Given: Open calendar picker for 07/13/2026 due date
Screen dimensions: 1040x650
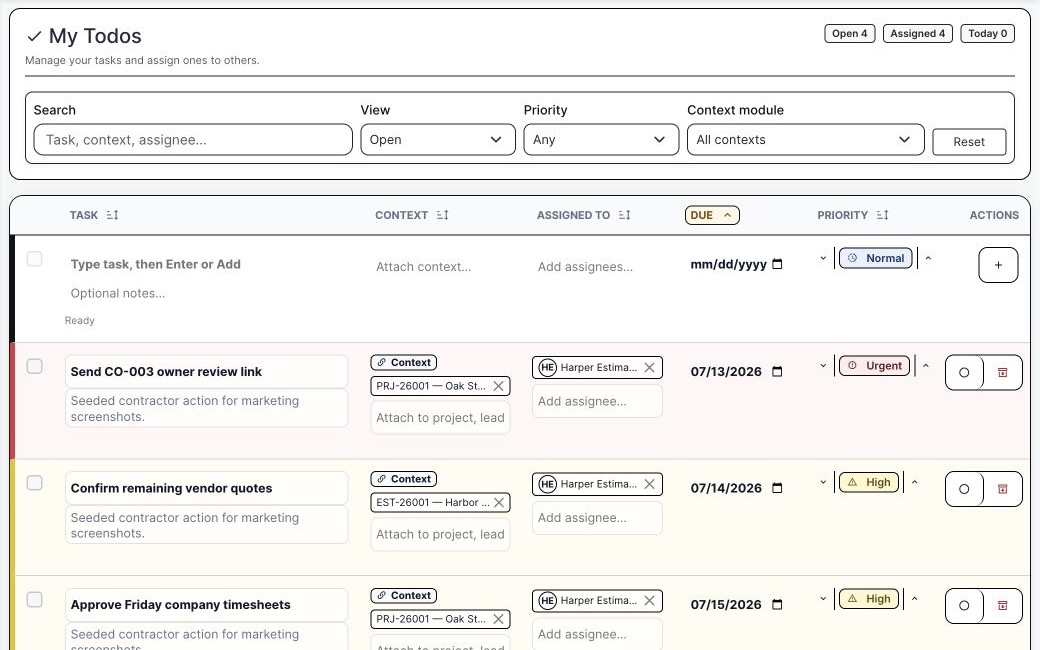Looking at the screenshot, I should coord(777,371).
